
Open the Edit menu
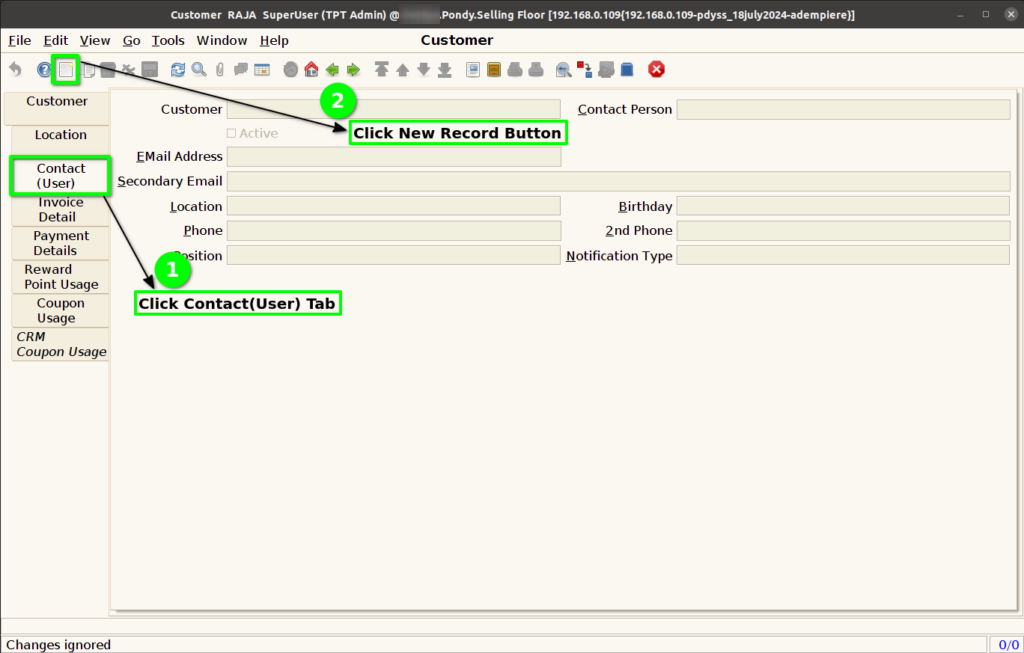pyautogui.click(x=56, y=40)
